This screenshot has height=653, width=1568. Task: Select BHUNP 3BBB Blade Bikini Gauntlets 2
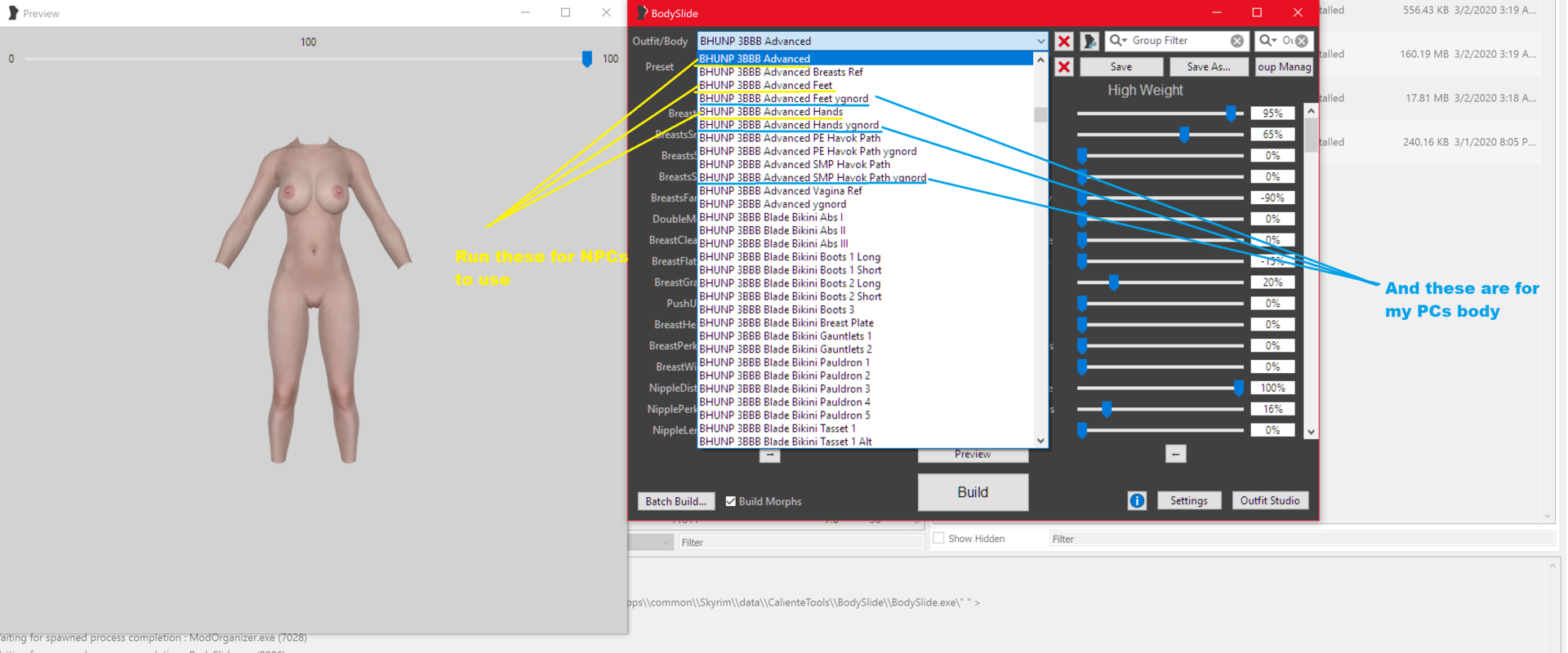pos(866,349)
